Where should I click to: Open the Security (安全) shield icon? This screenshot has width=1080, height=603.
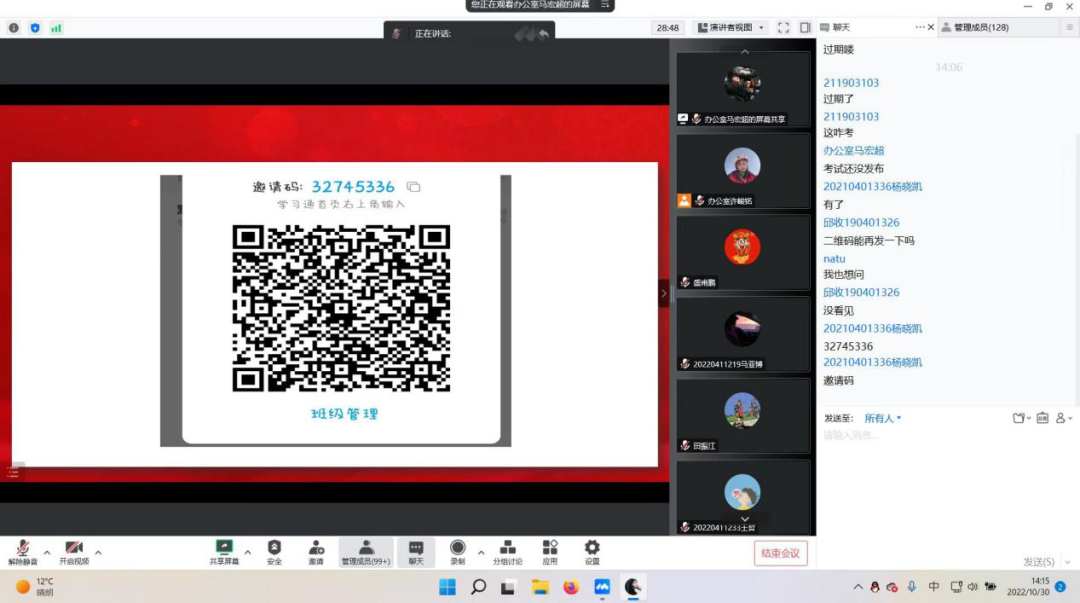coord(274,551)
